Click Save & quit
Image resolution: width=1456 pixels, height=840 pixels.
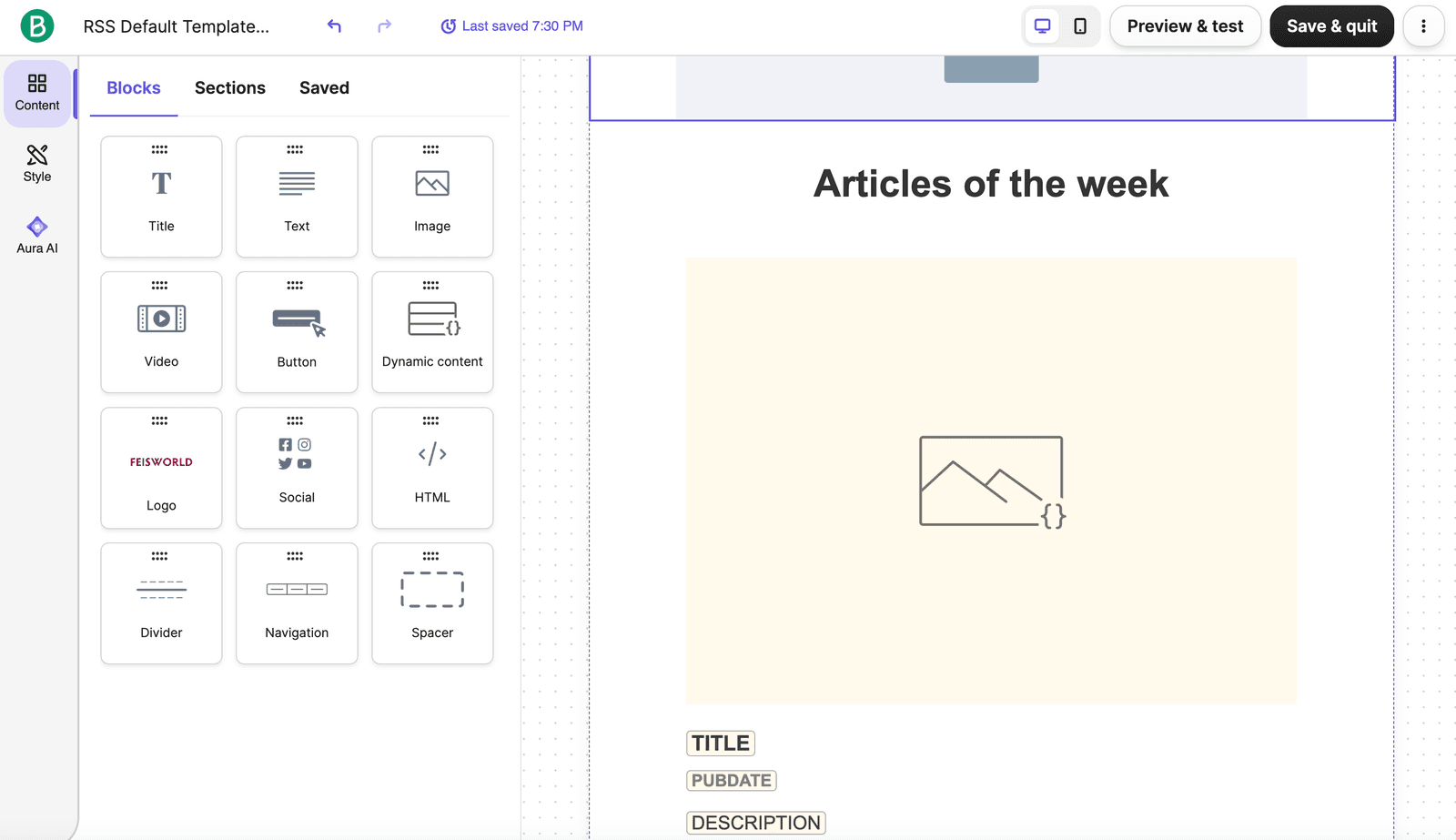[1331, 26]
